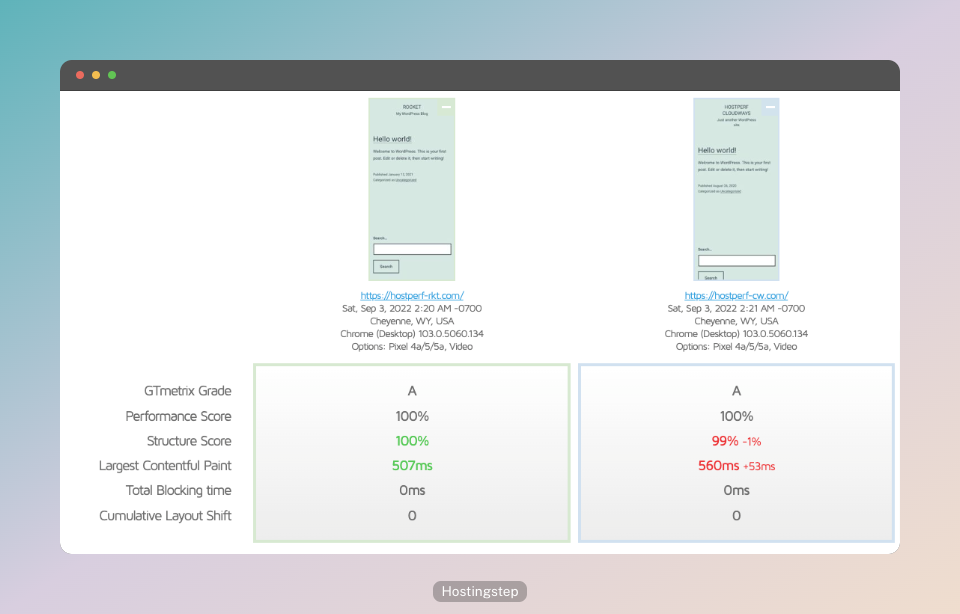Click the GTmetrix grade "A" for hostperf-cw
This screenshot has height=614, width=960.
point(736,391)
